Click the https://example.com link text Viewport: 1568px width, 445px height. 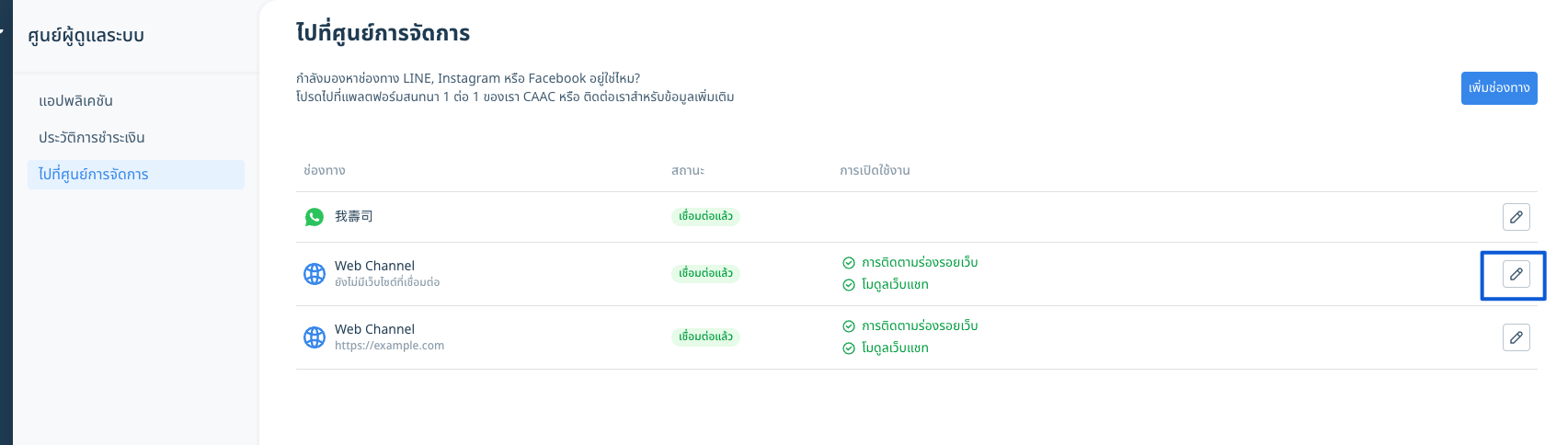click(389, 346)
